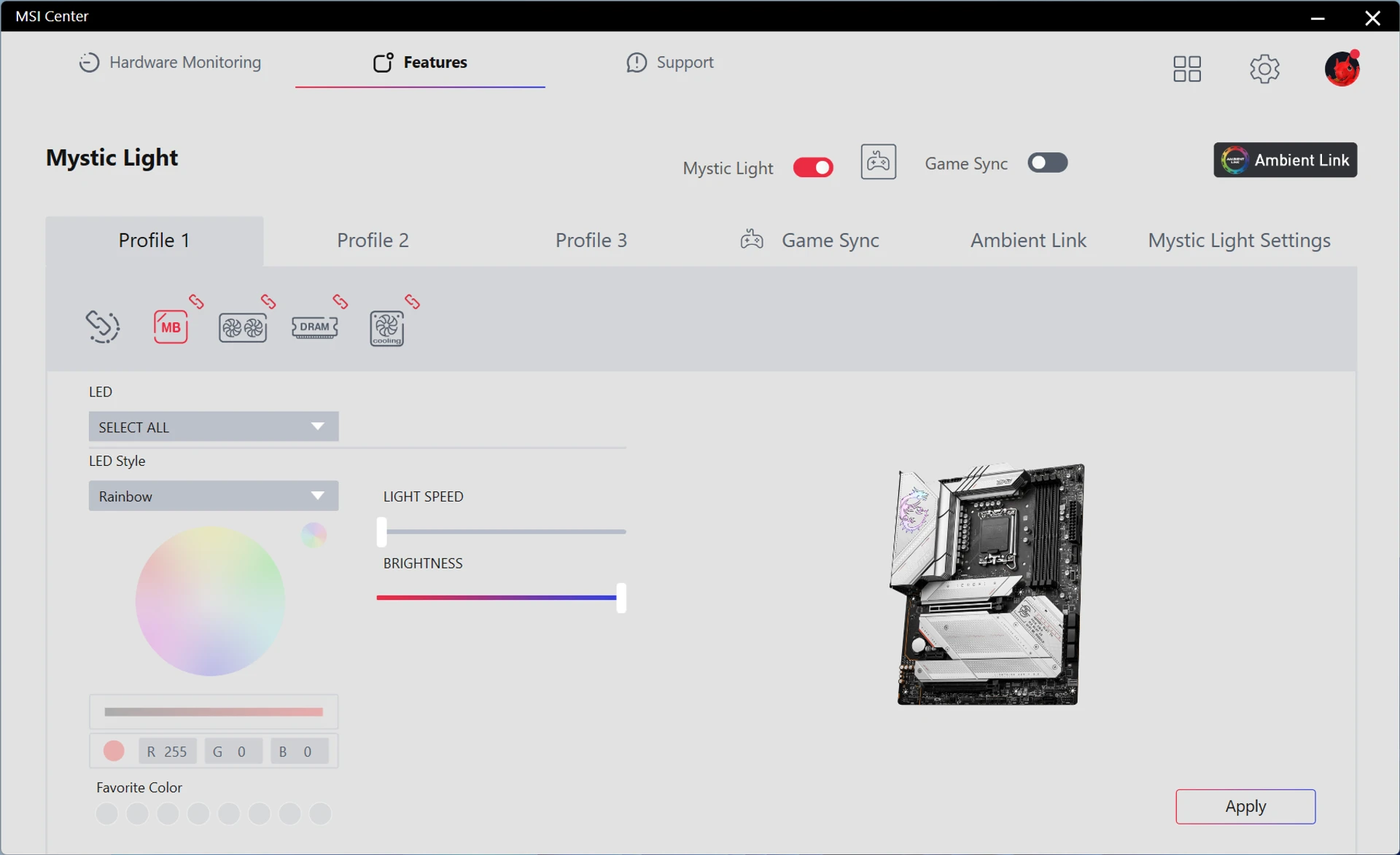Go to Hardware Monitoring section
This screenshot has height=855, width=1400.
pyautogui.click(x=170, y=63)
